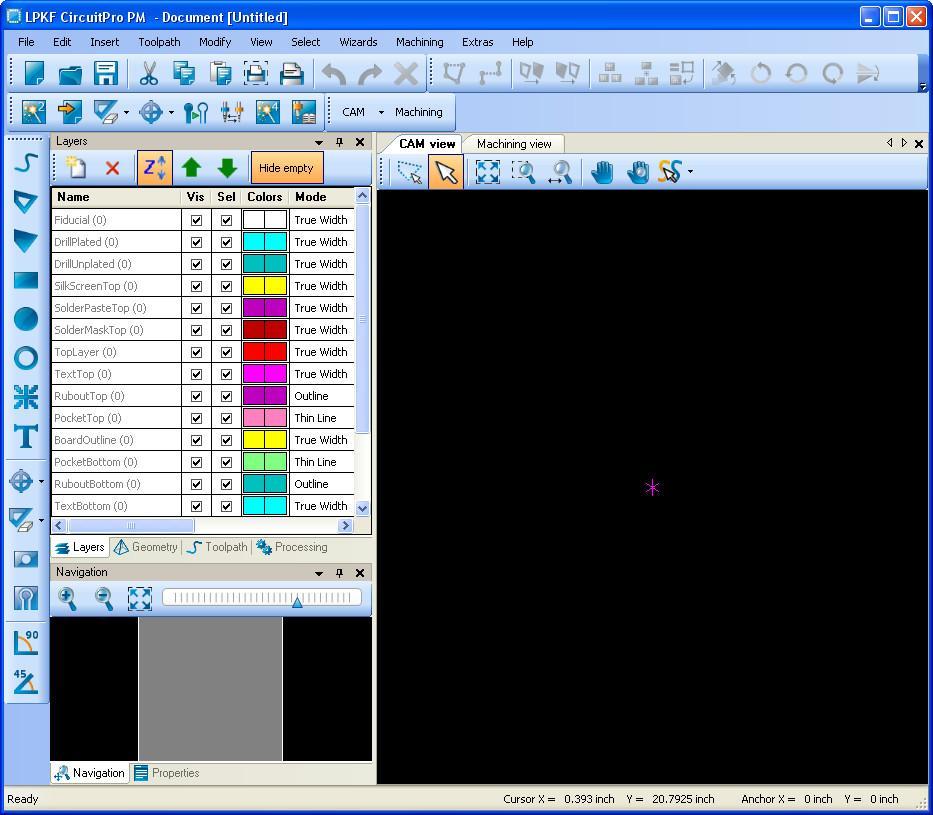The height and width of the screenshot is (815, 933).
Task: Select the Zoom All tool in CAM view toolbar
Action: pyautogui.click(x=487, y=171)
